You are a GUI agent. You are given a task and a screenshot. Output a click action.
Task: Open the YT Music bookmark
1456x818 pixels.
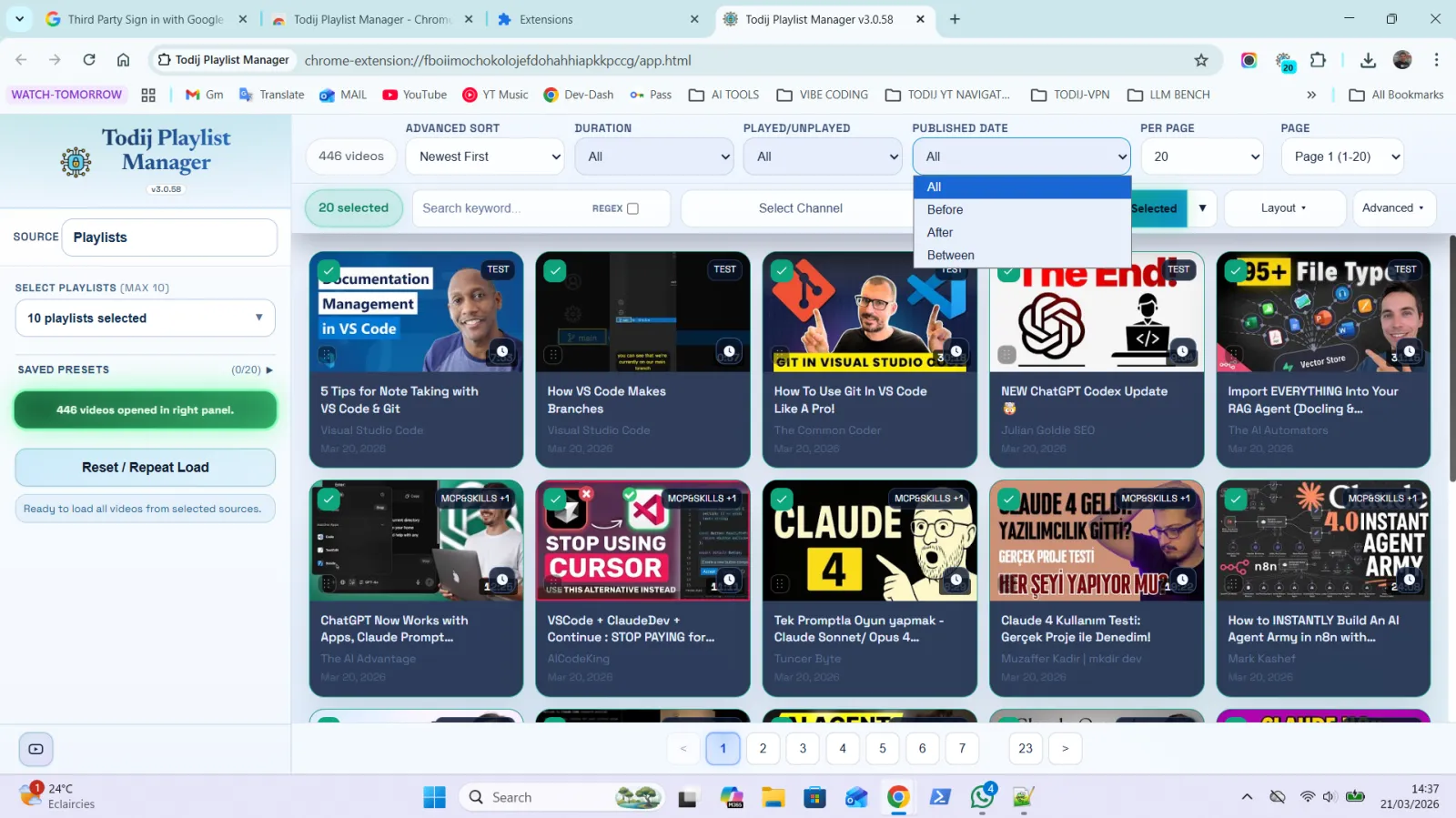(496, 95)
